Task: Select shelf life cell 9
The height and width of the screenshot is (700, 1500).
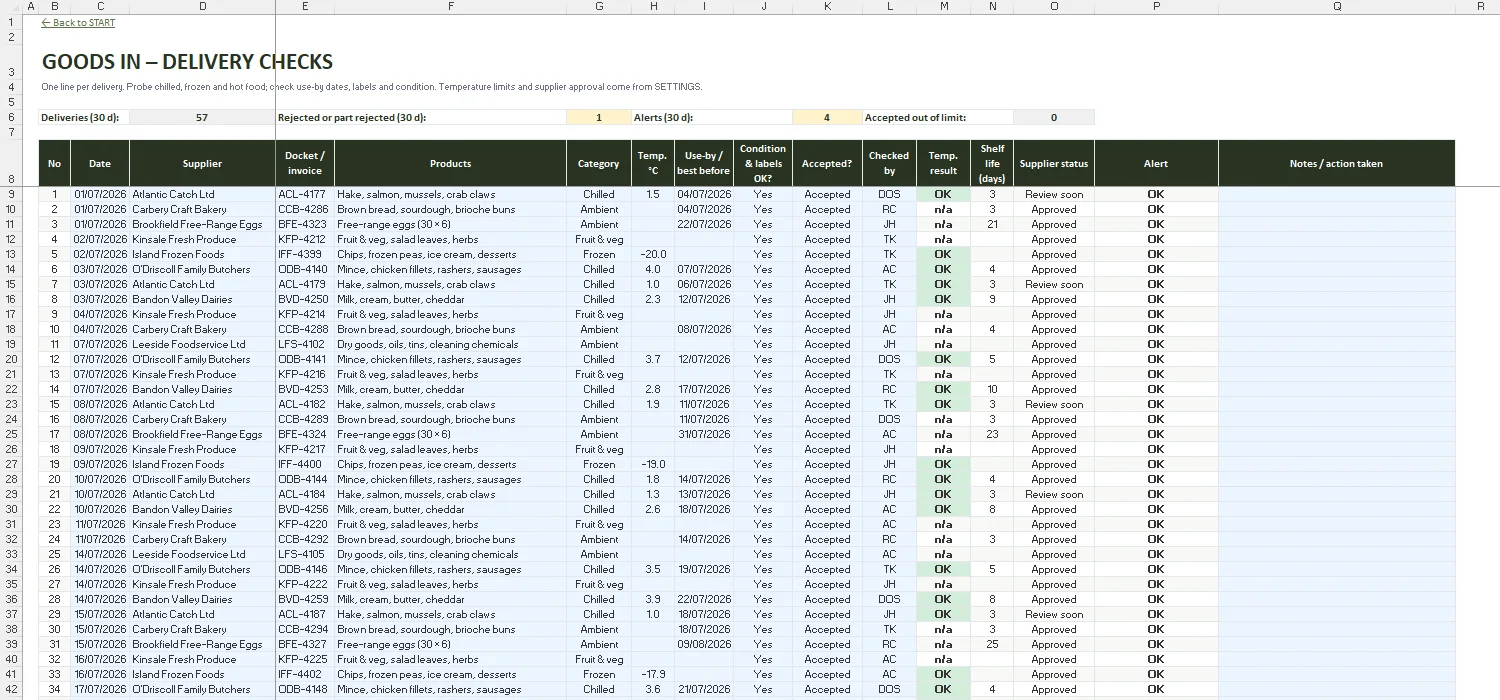Action: click(992, 299)
